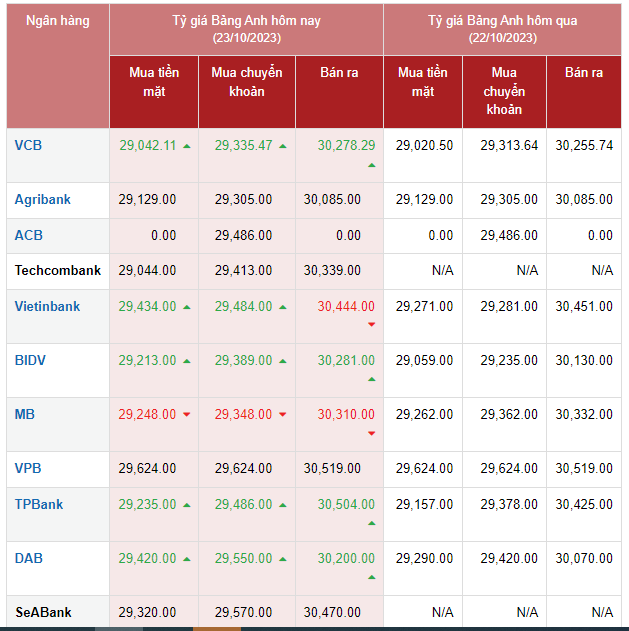The width and height of the screenshot is (629, 631).
Task: Open the VPB bank link
Action: tap(28, 468)
